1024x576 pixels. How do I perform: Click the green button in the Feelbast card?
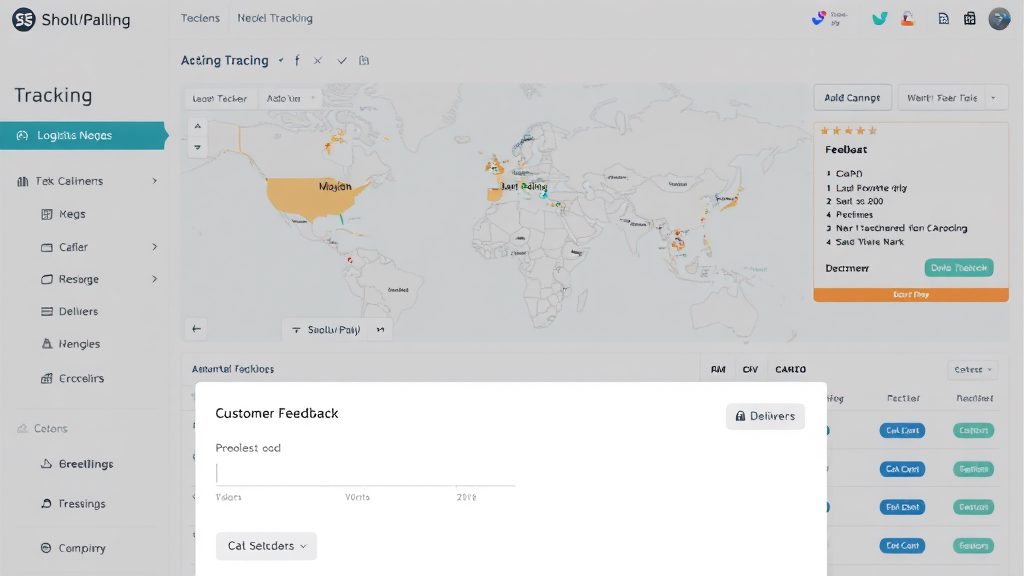959,268
